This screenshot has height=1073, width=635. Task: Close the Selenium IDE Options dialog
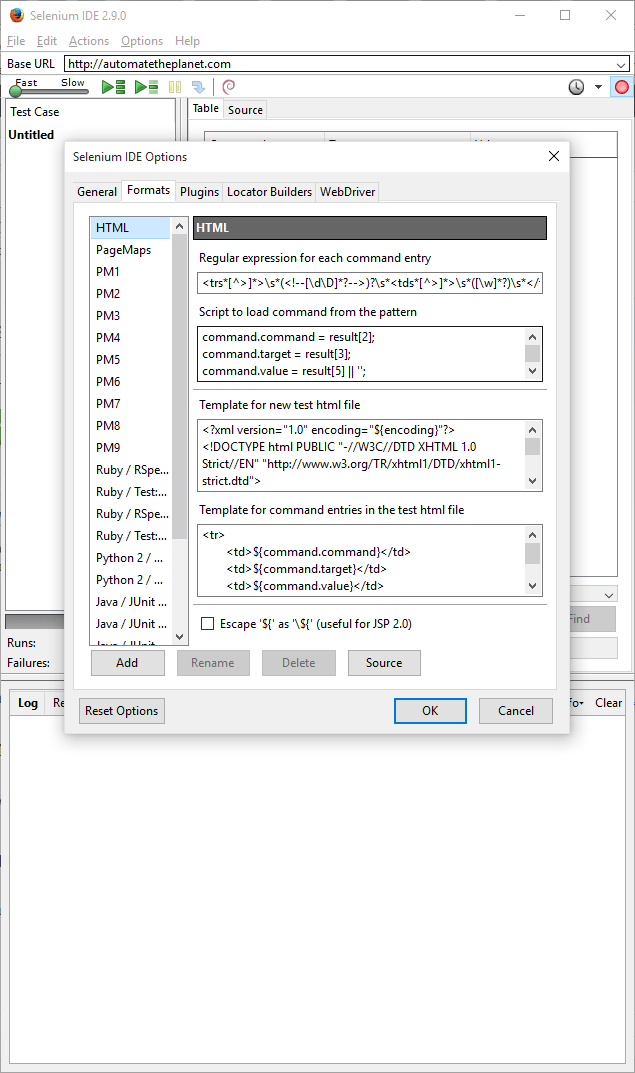[x=554, y=156]
